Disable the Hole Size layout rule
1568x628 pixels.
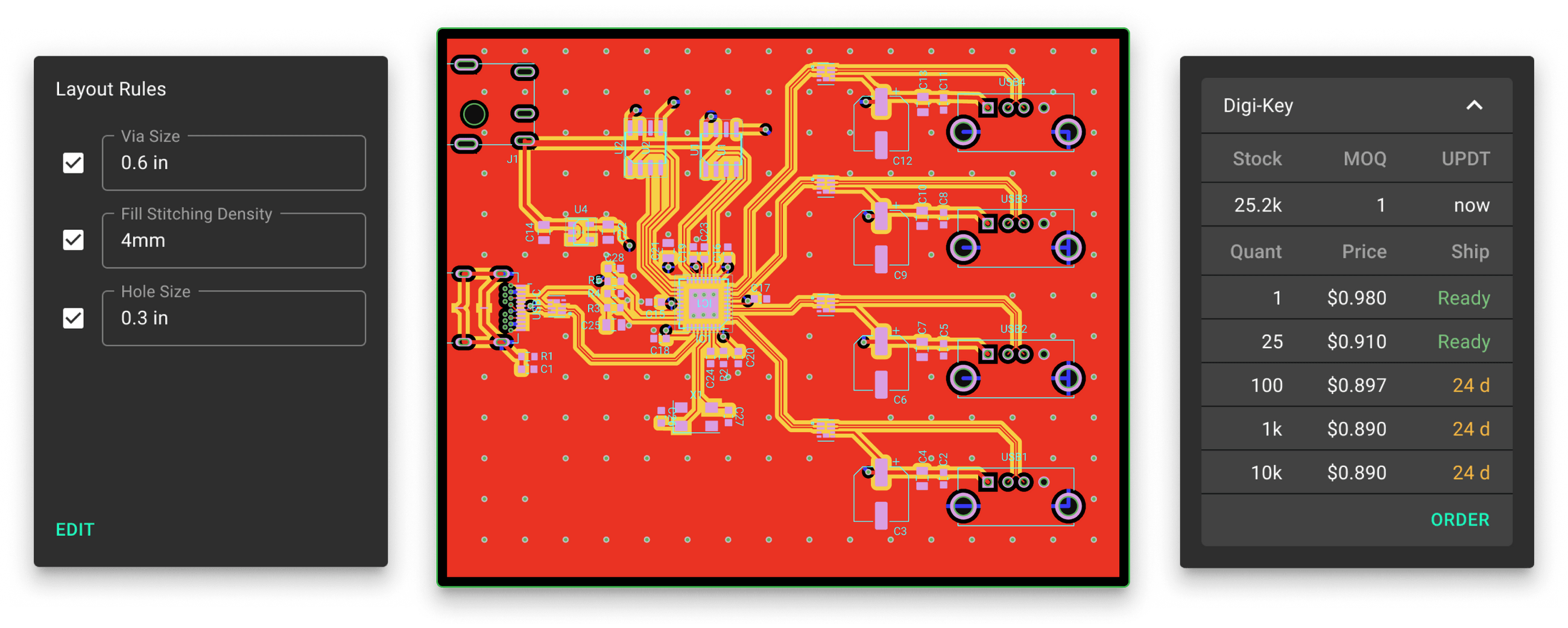click(72, 318)
